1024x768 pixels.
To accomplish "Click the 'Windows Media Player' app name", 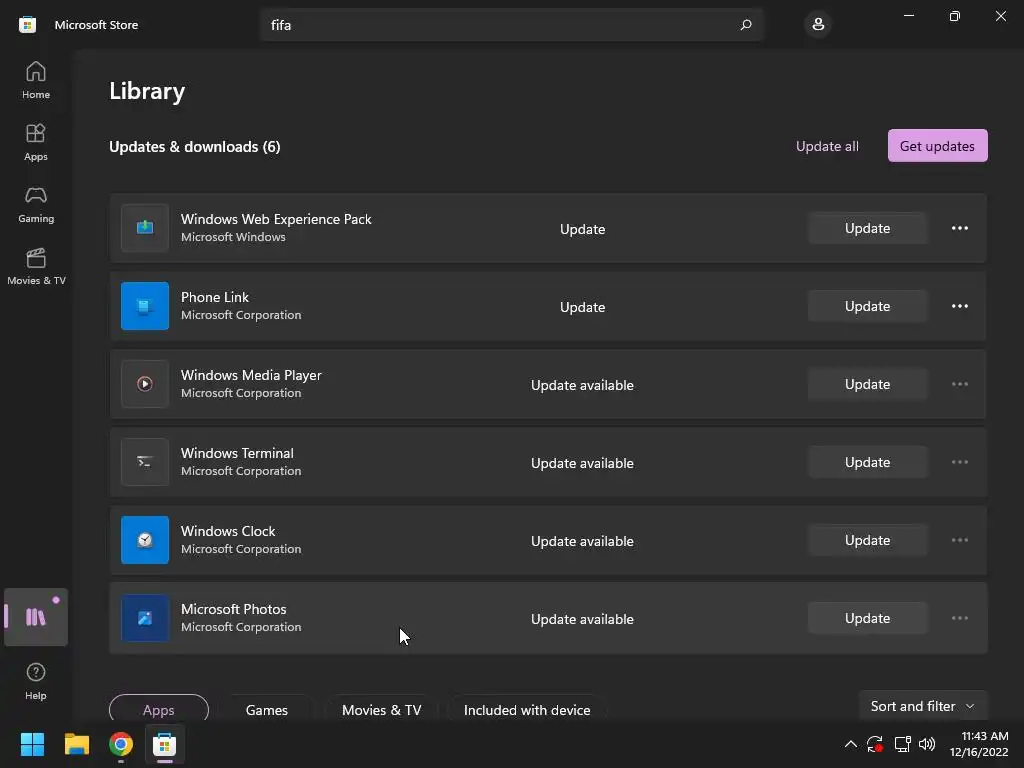I will (x=251, y=375).
